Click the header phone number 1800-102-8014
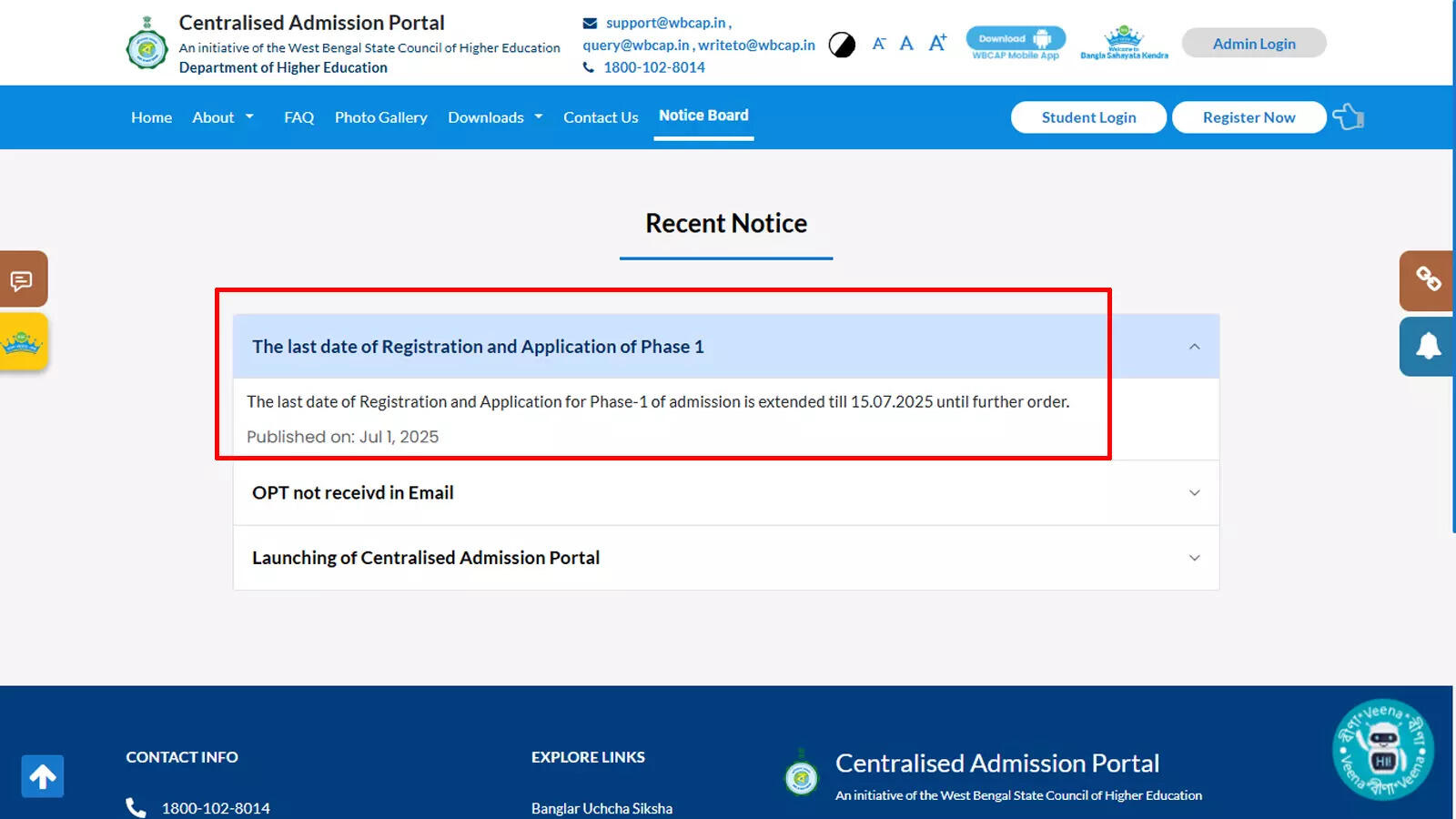The image size is (1456, 819). (654, 67)
